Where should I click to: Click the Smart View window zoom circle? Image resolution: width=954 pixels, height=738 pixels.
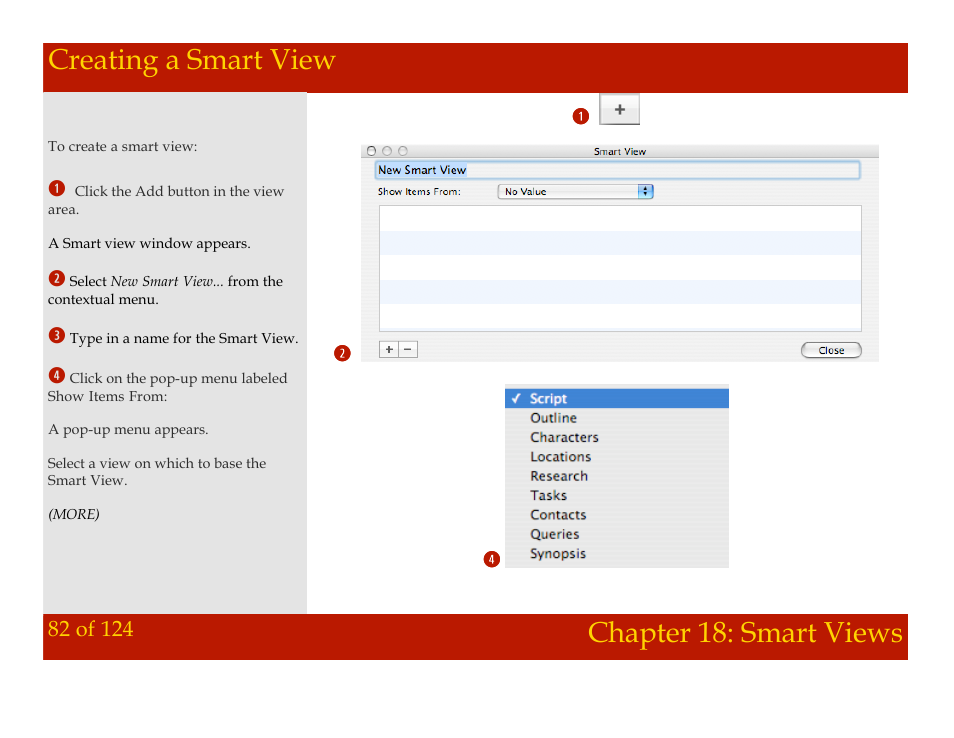coord(403,151)
